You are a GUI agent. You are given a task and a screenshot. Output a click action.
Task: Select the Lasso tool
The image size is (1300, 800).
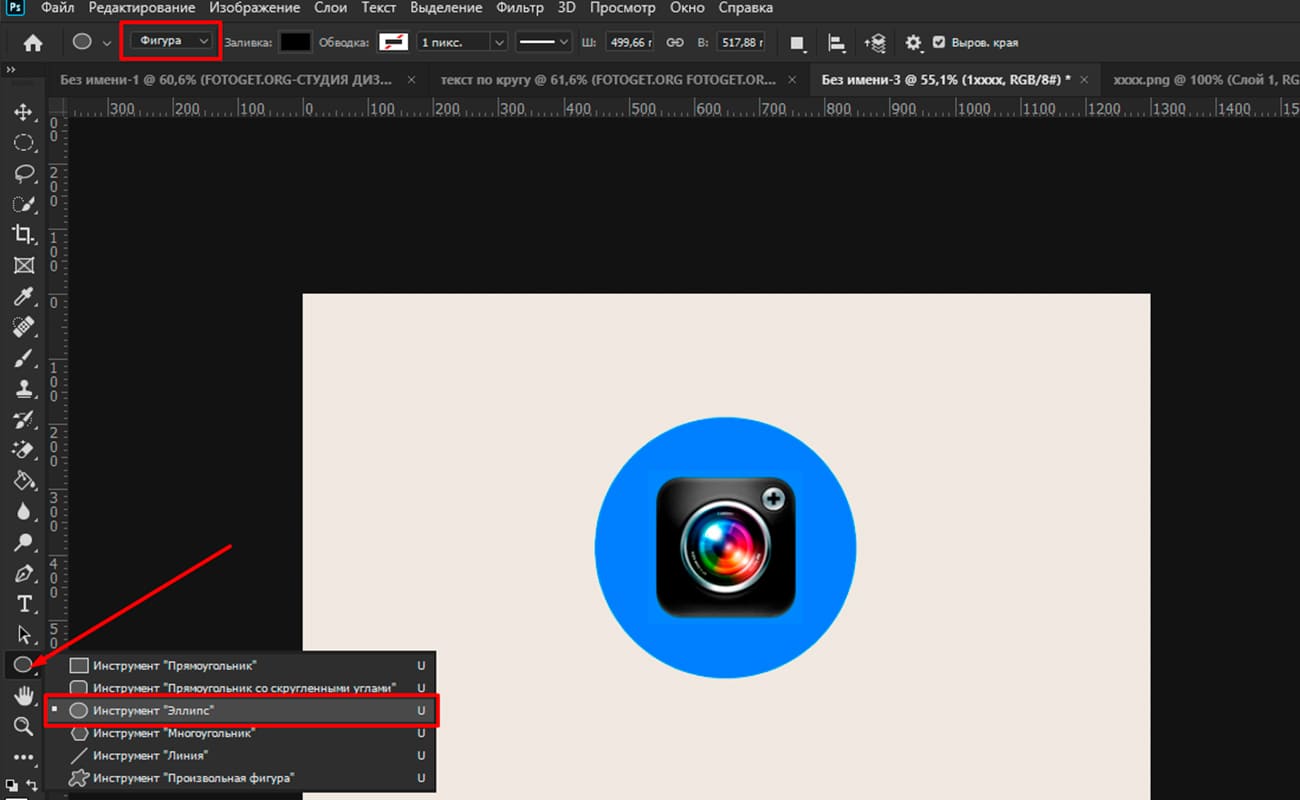click(x=23, y=174)
